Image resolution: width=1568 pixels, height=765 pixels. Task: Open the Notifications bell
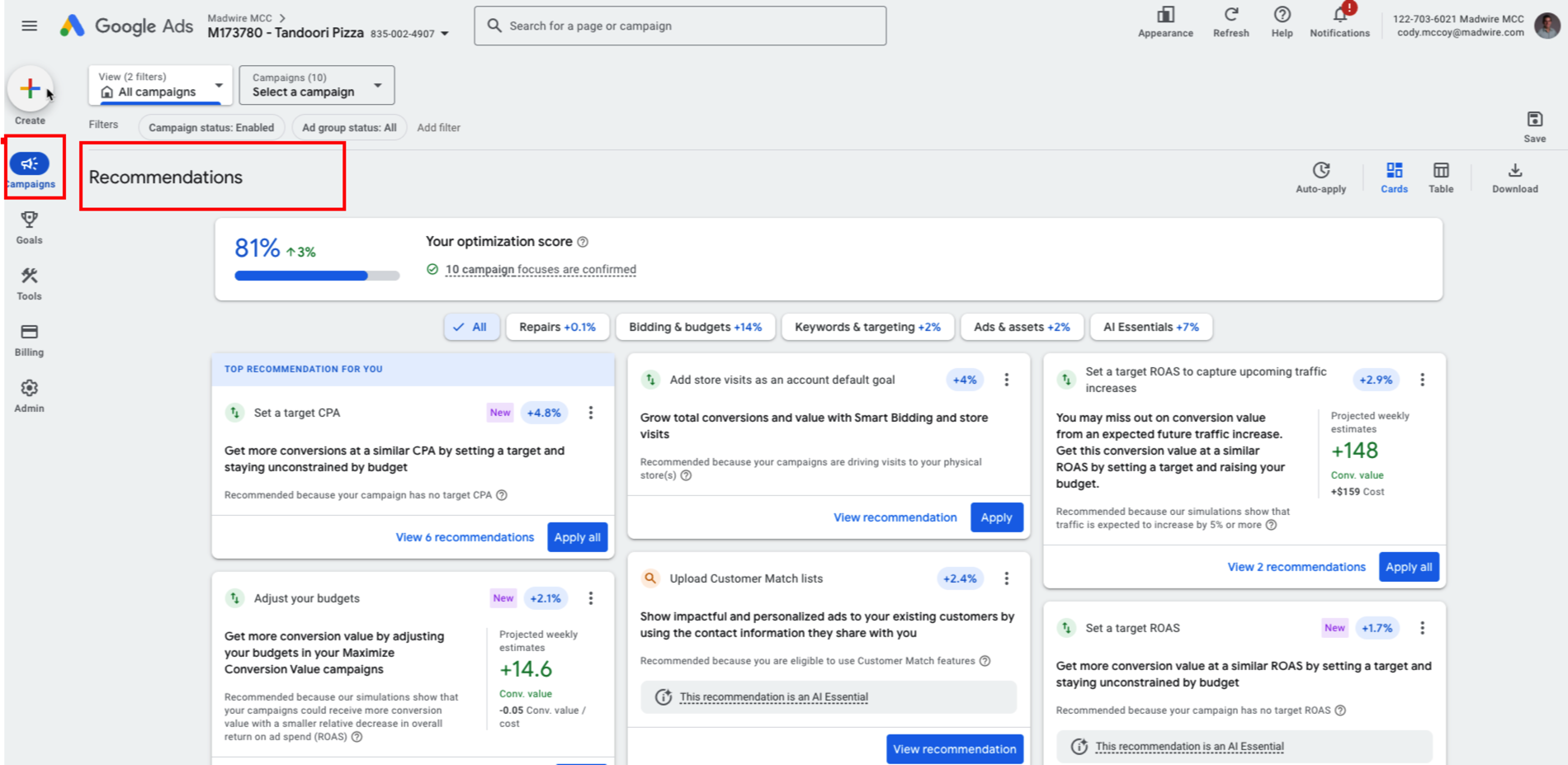pyautogui.click(x=1339, y=22)
